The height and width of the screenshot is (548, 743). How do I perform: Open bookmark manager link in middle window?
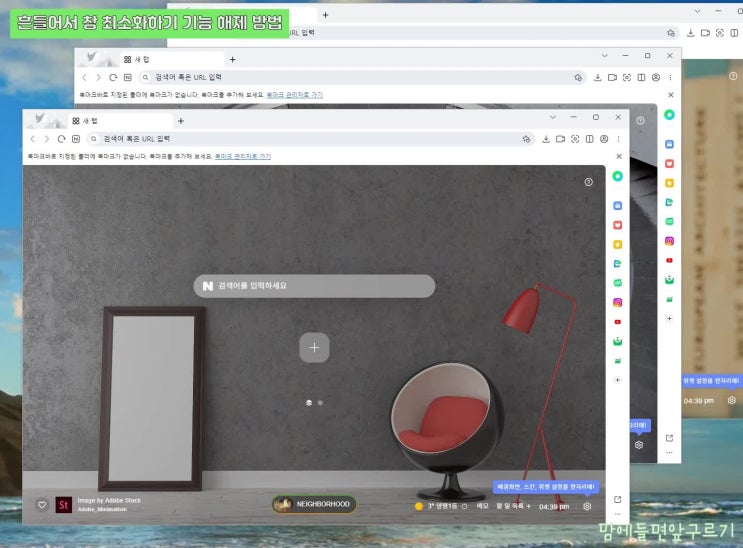(295, 95)
